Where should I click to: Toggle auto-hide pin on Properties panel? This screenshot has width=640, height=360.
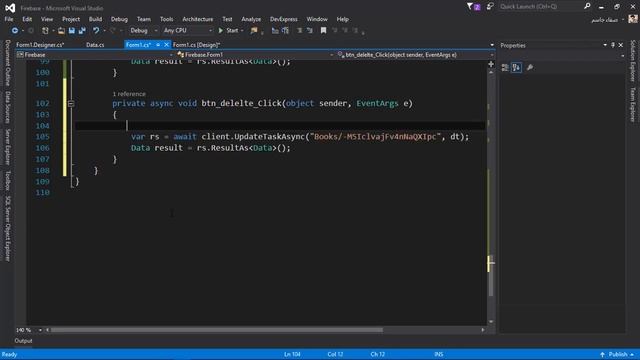point(613,45)
